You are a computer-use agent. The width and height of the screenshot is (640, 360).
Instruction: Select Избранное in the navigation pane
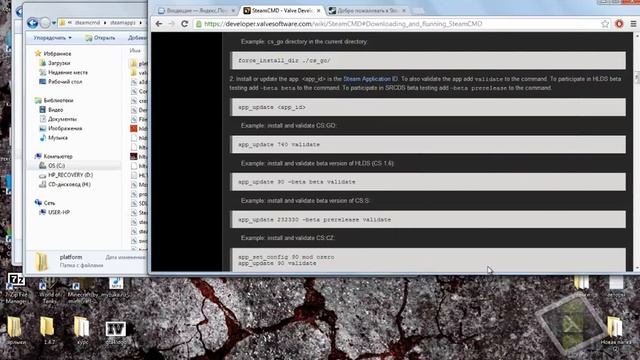(57, 53)
